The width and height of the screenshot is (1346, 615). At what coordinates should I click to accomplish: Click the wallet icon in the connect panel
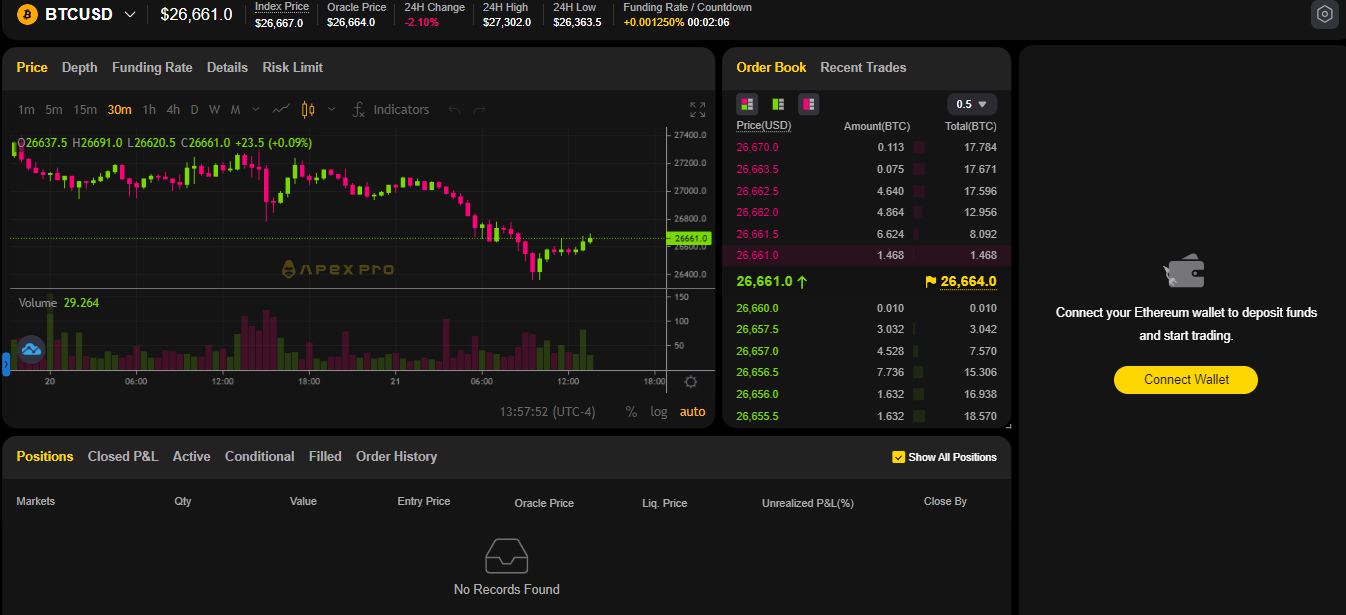[x=1186, y=270]
